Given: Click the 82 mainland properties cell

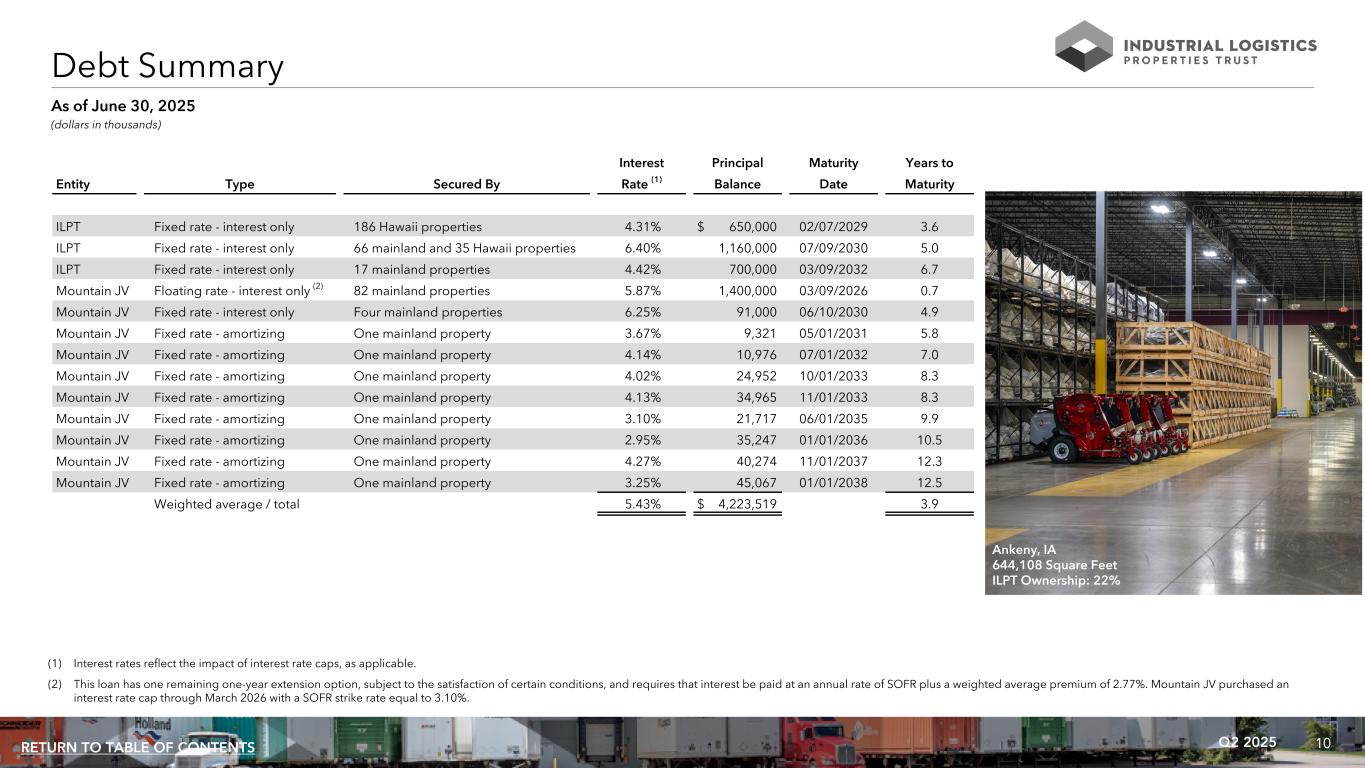Looking at the screenshot, I should point(421,291).
